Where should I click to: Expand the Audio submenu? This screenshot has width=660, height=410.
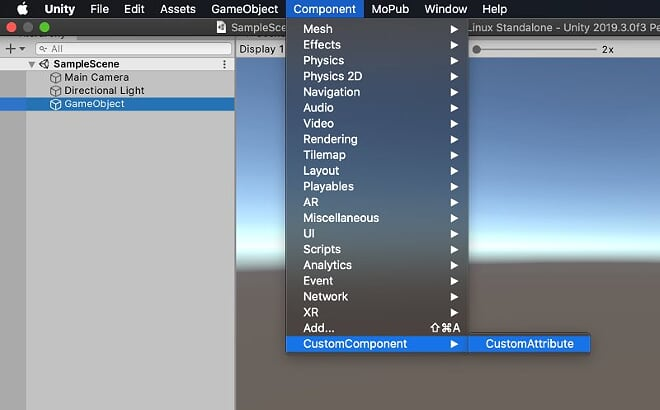(x=377, y=108)
